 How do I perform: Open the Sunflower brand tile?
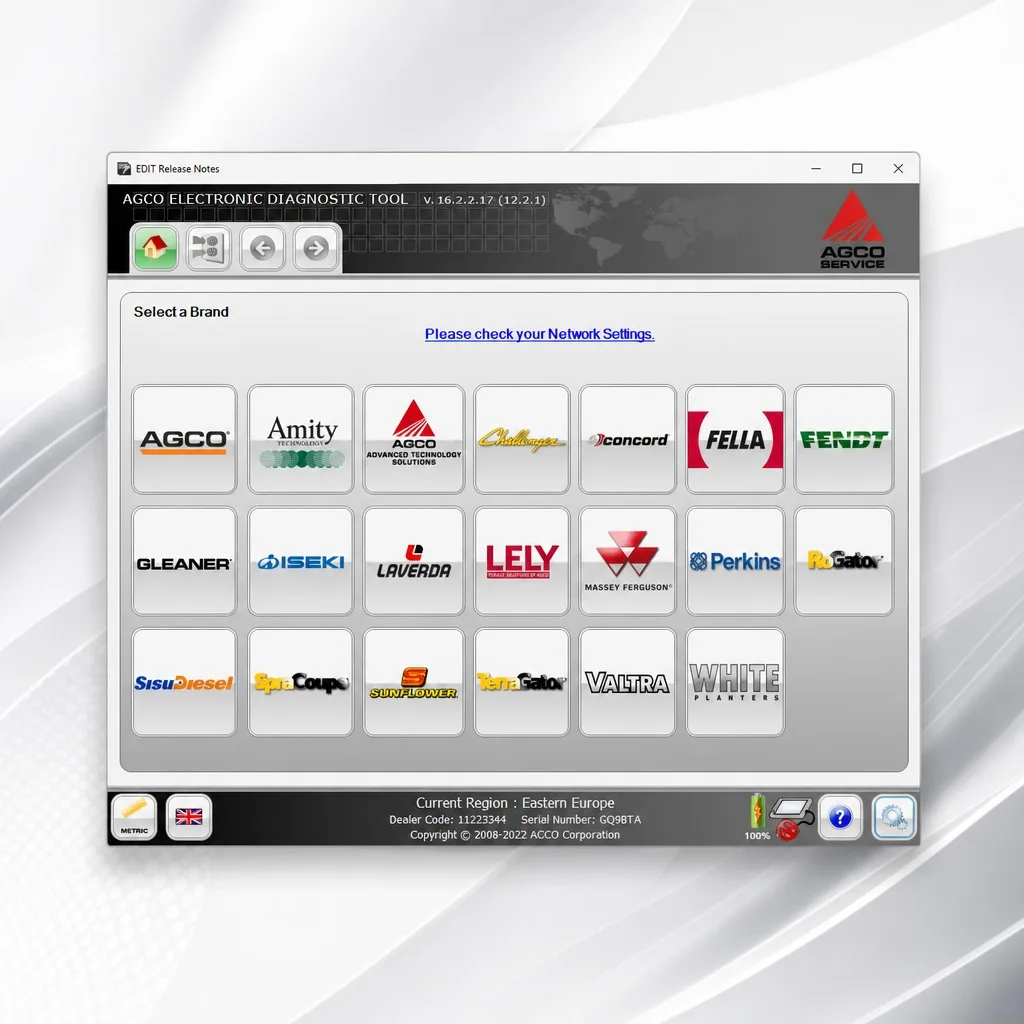tap(413, 682)
